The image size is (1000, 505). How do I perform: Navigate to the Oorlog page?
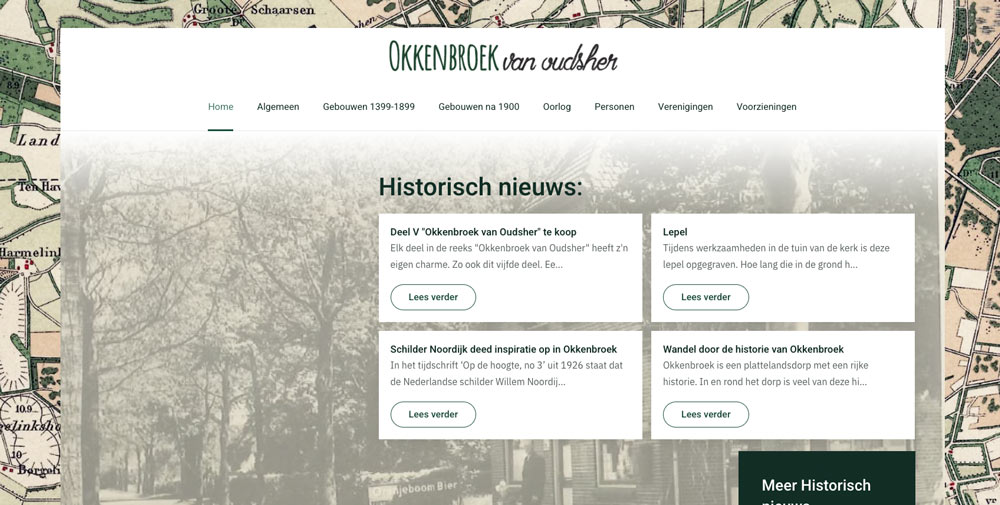click(557, 107)
